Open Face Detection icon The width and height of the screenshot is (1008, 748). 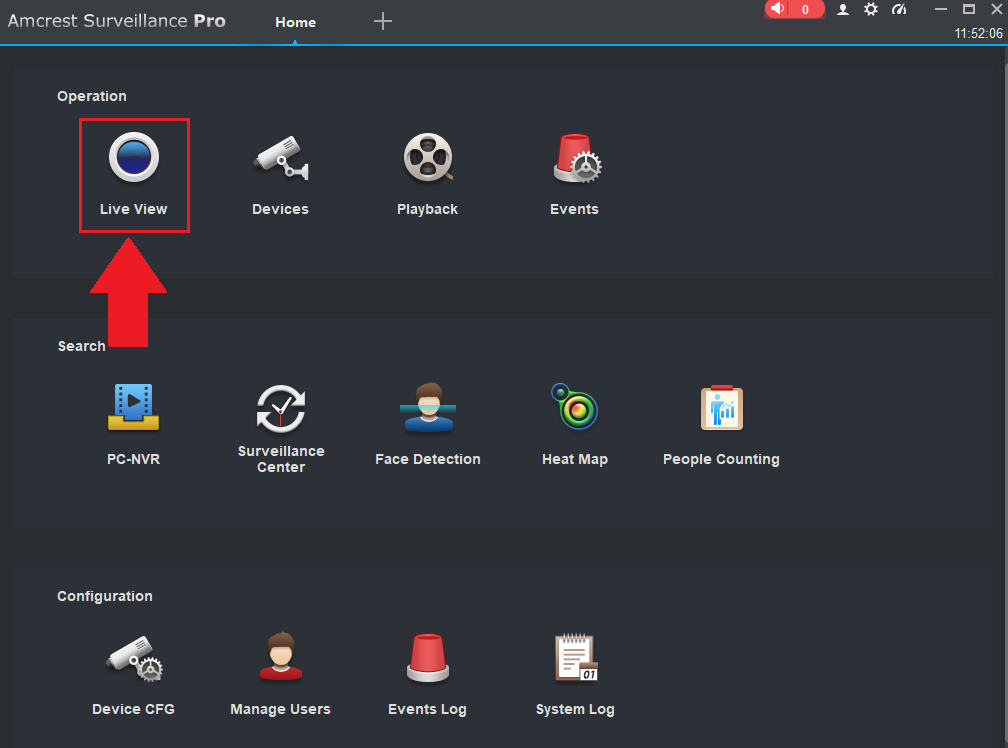(x=427, y=408)
